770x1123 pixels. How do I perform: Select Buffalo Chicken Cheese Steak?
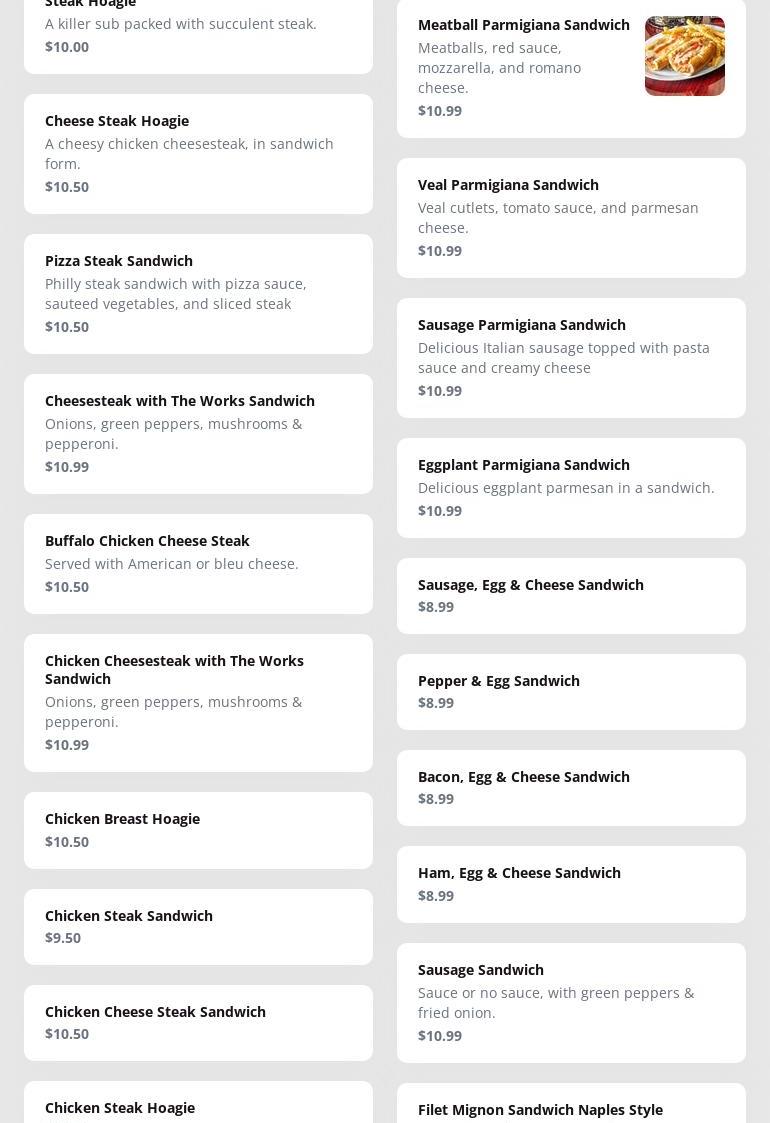click(x=198, y=563)
